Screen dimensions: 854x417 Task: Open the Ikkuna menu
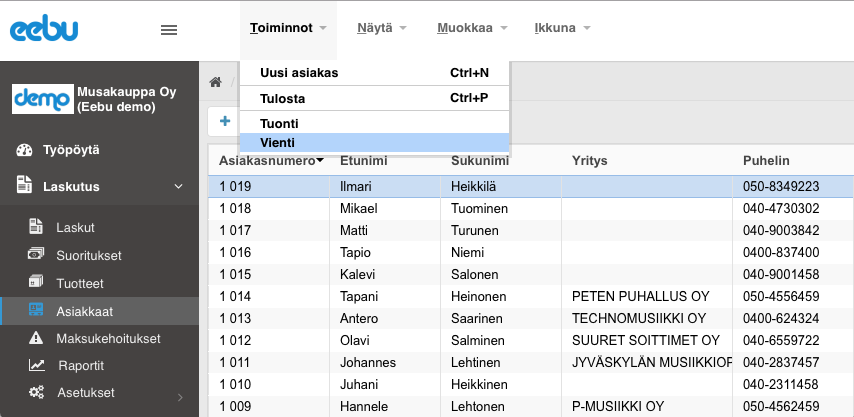tap(562, 28)
